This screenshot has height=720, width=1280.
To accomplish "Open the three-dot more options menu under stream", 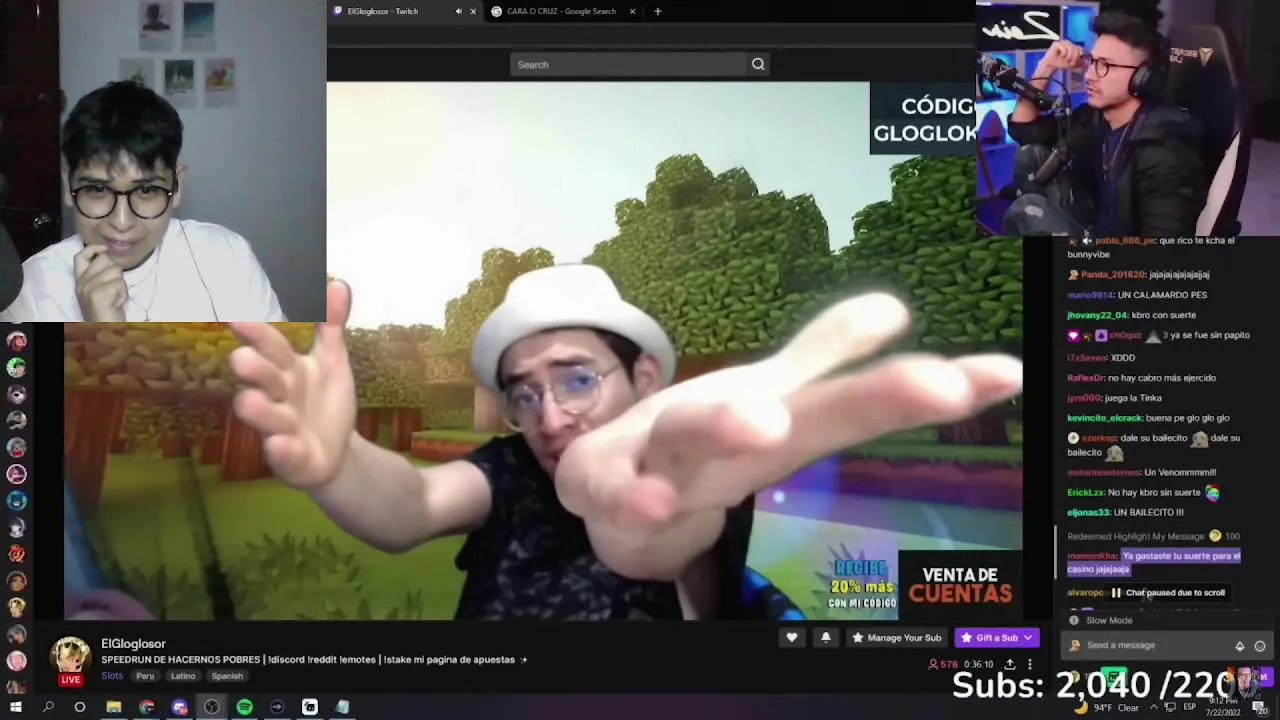I will (x=1030, y=664).
